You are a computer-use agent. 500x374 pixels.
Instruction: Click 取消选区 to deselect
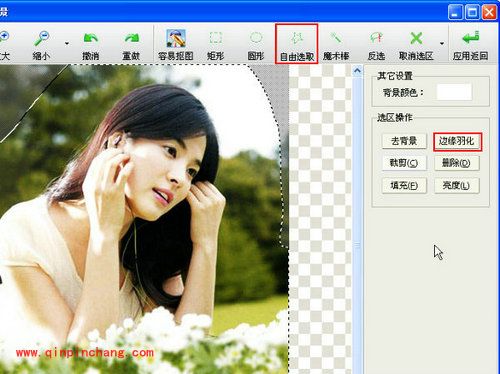tap(416, 45)
